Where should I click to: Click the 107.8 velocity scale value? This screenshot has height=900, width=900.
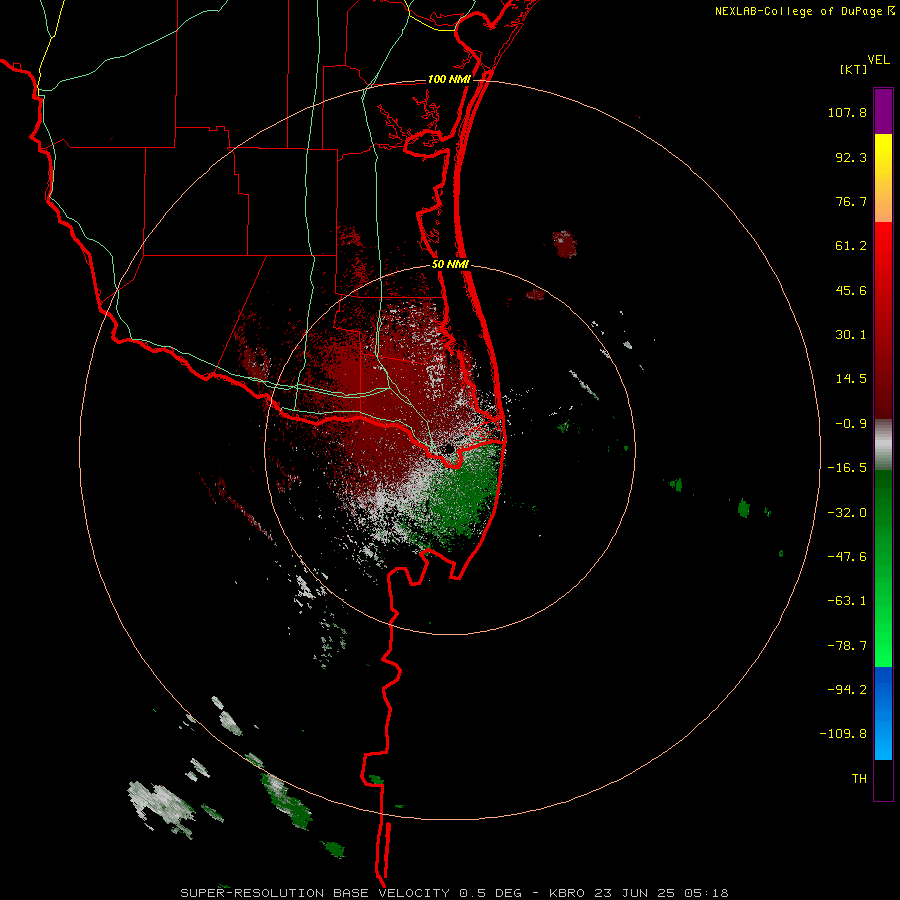click(x=847, y=112)
